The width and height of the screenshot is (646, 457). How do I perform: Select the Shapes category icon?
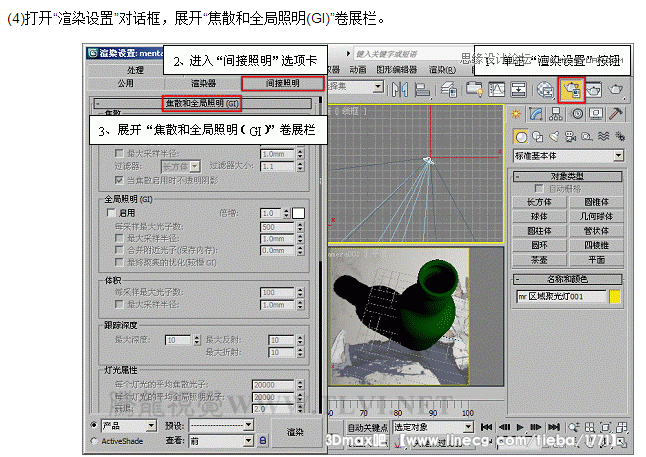click(537, 136)
